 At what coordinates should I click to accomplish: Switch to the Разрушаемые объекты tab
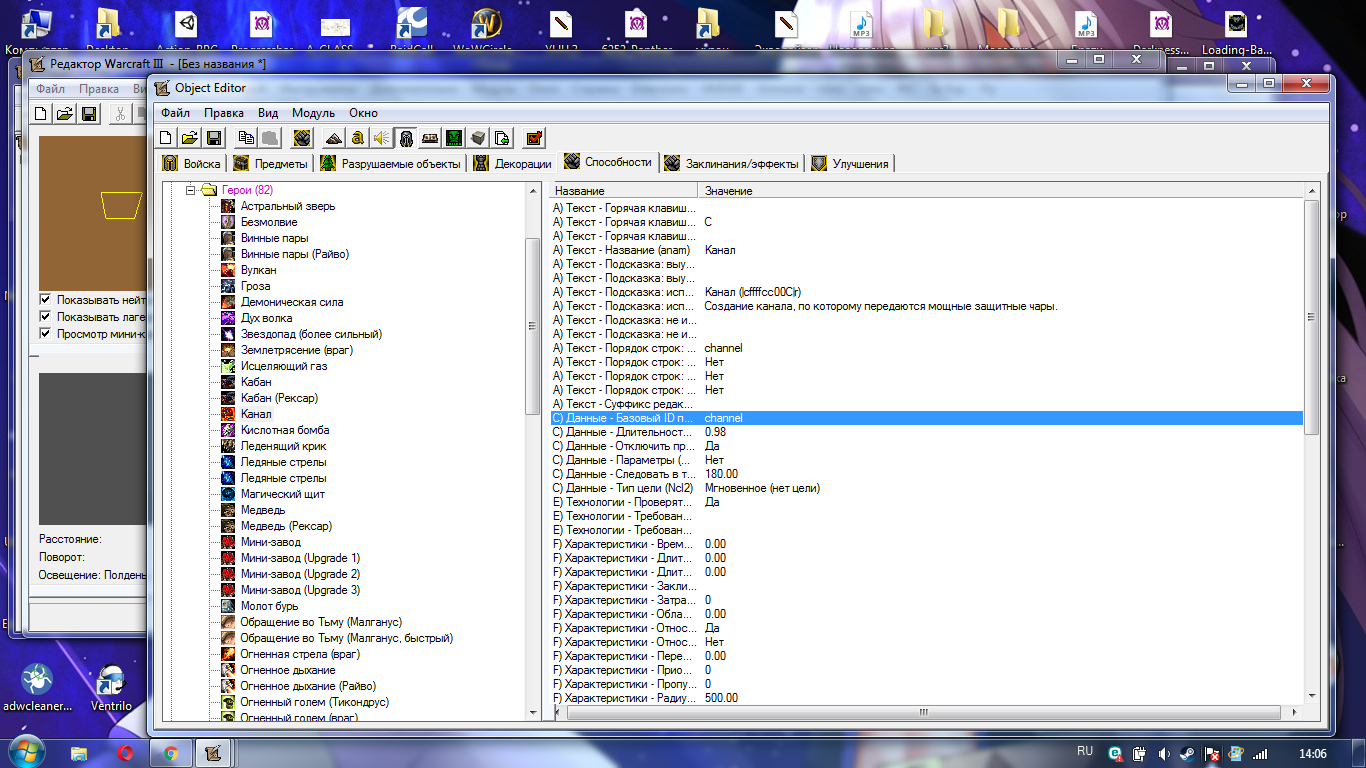pos(391,163)
